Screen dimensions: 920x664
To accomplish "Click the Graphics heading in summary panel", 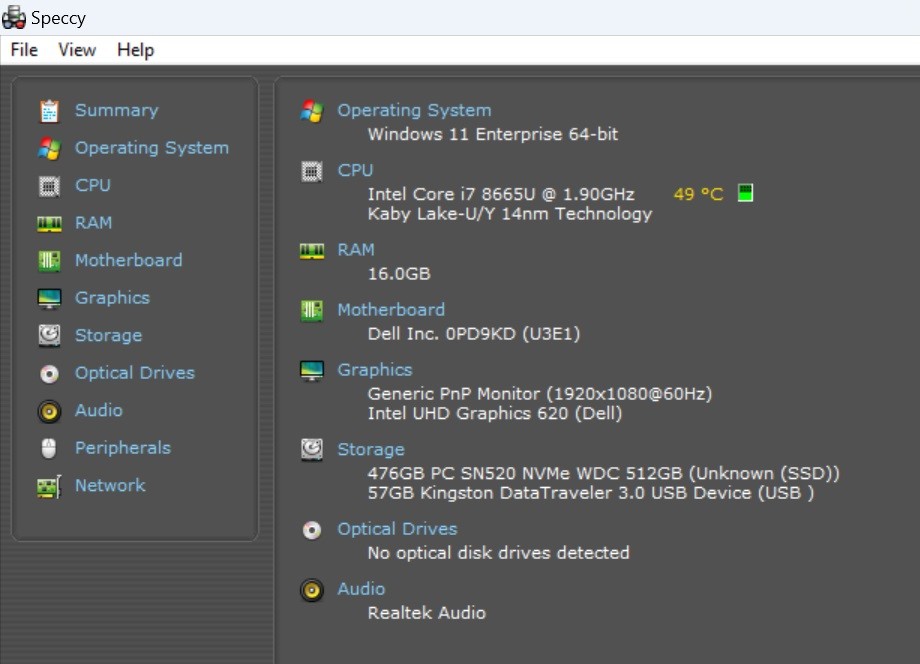I will (375, 370).
